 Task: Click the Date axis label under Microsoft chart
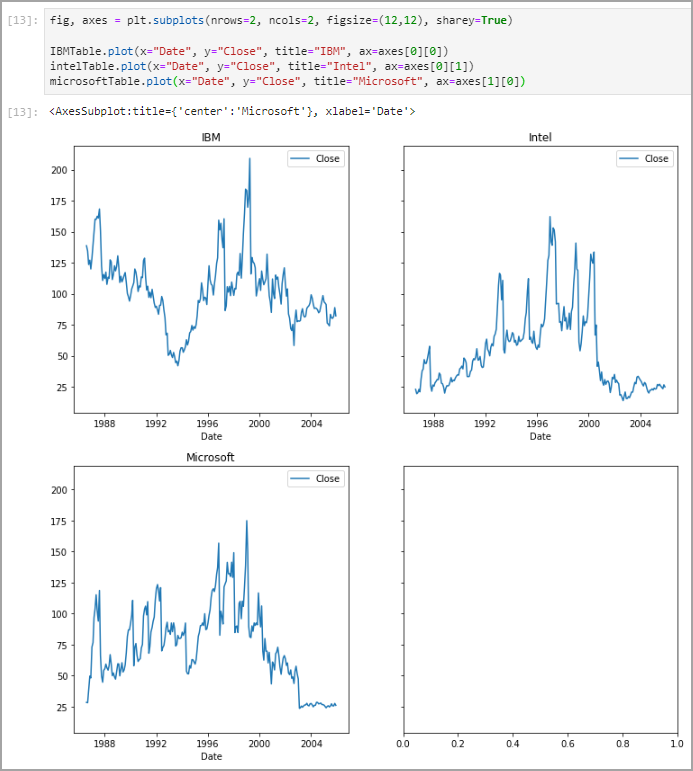tap(211, 757)
